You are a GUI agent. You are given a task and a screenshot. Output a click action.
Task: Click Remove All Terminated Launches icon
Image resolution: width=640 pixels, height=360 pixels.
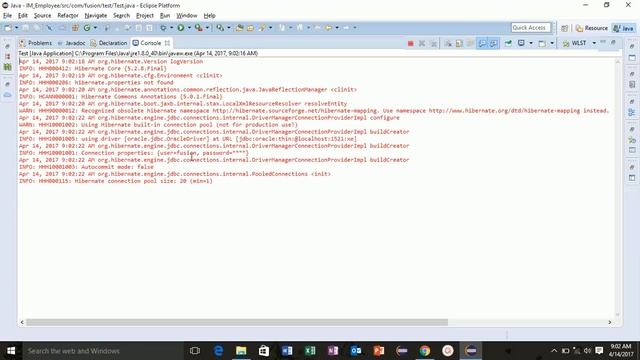pyautogui.click(x=433, y=43)
